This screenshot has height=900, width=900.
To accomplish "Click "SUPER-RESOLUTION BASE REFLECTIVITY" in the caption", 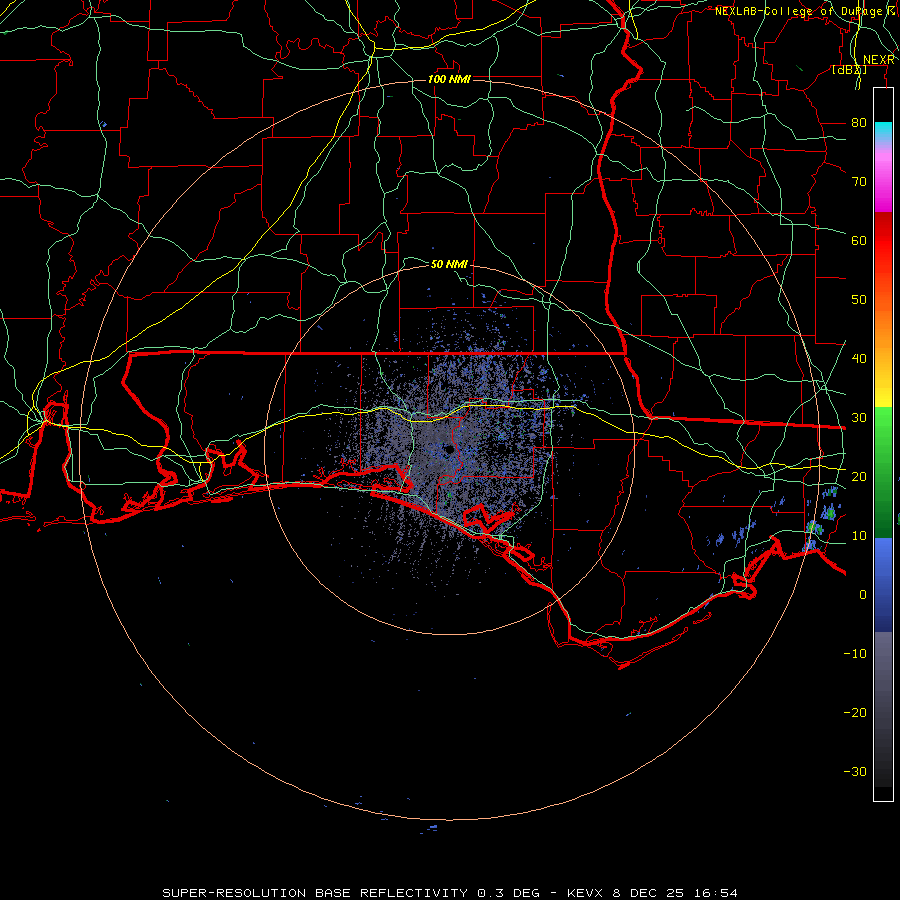I will coord(315,893).
